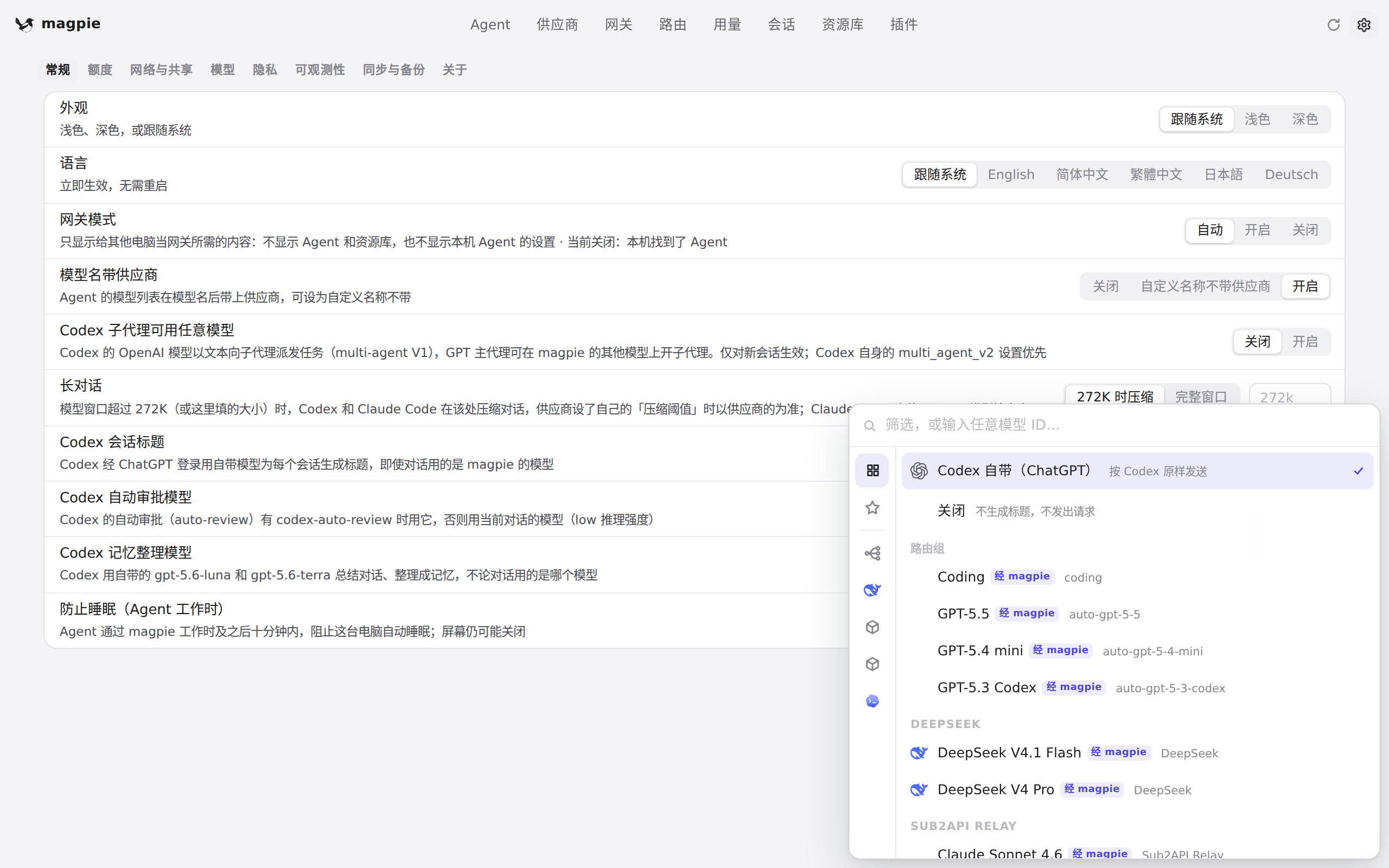Choose the Coding routing group
This screenshot has height=868, width=1389.
pos(1138,577)
